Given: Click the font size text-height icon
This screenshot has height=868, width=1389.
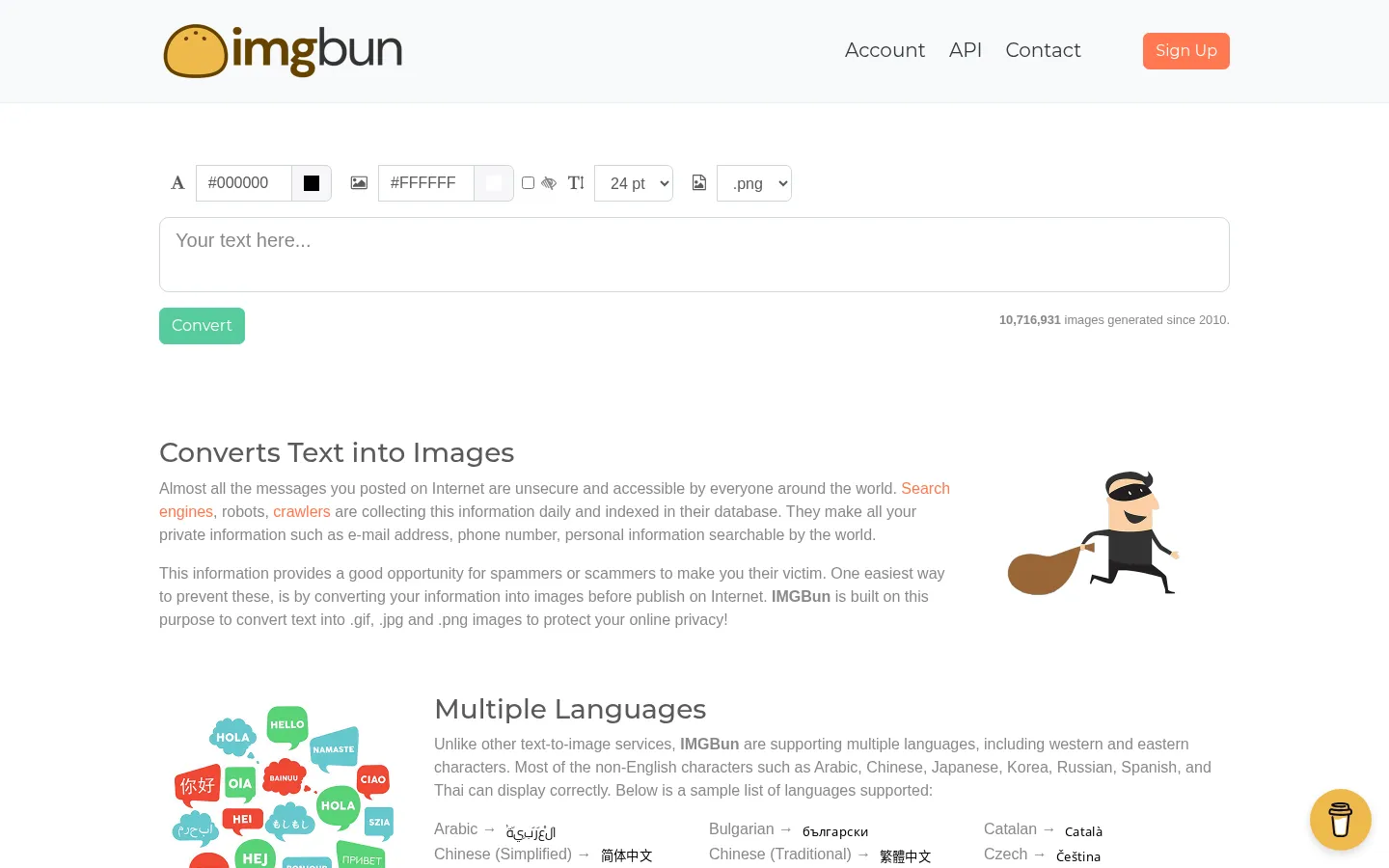Looking at the screenshot, I should (576, 183).
